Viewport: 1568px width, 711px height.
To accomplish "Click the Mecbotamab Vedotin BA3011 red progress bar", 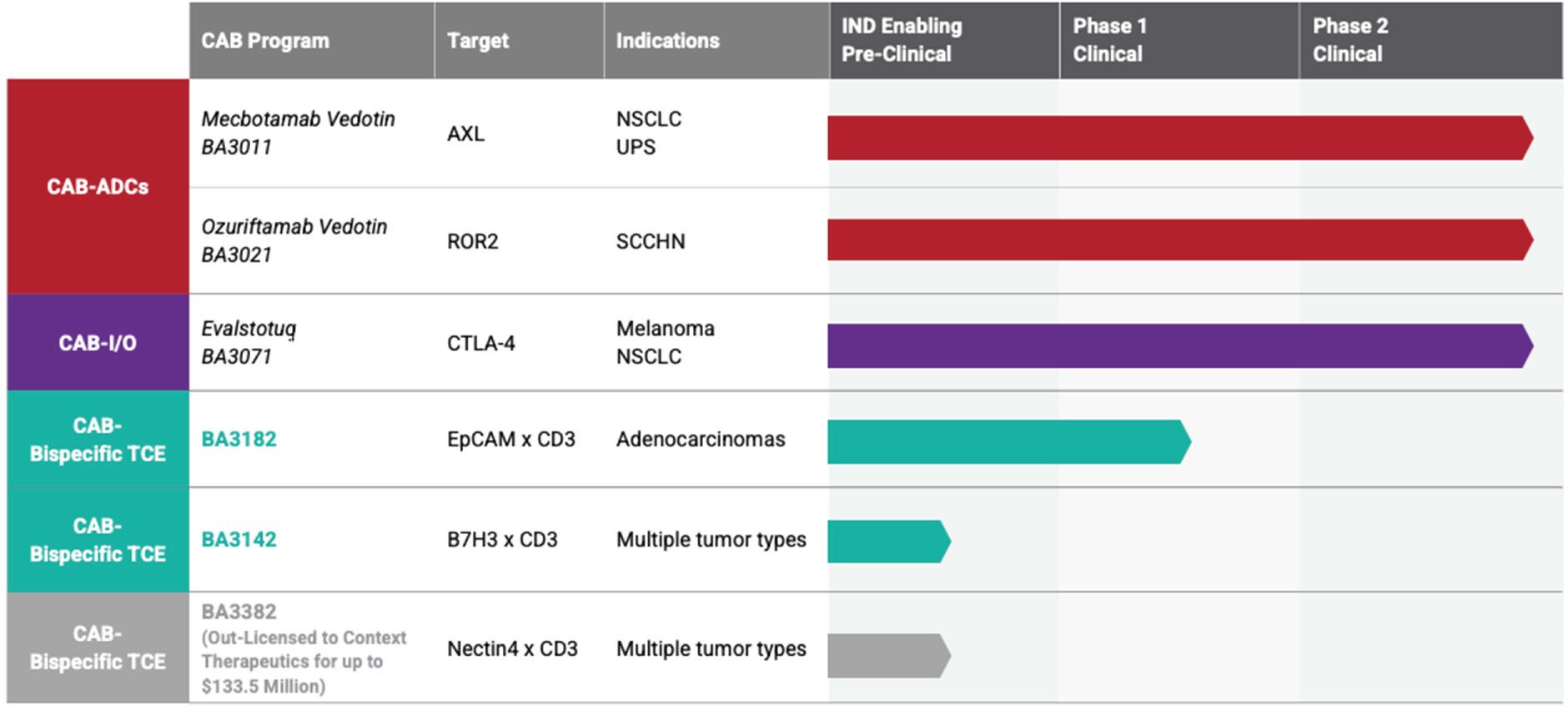I will [1178, 138].
